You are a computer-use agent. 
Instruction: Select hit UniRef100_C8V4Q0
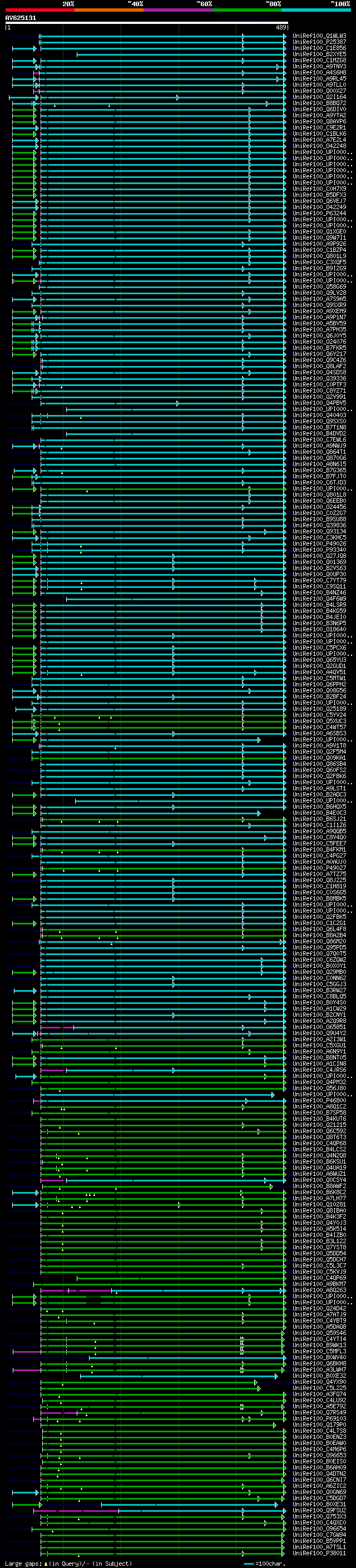319,838
